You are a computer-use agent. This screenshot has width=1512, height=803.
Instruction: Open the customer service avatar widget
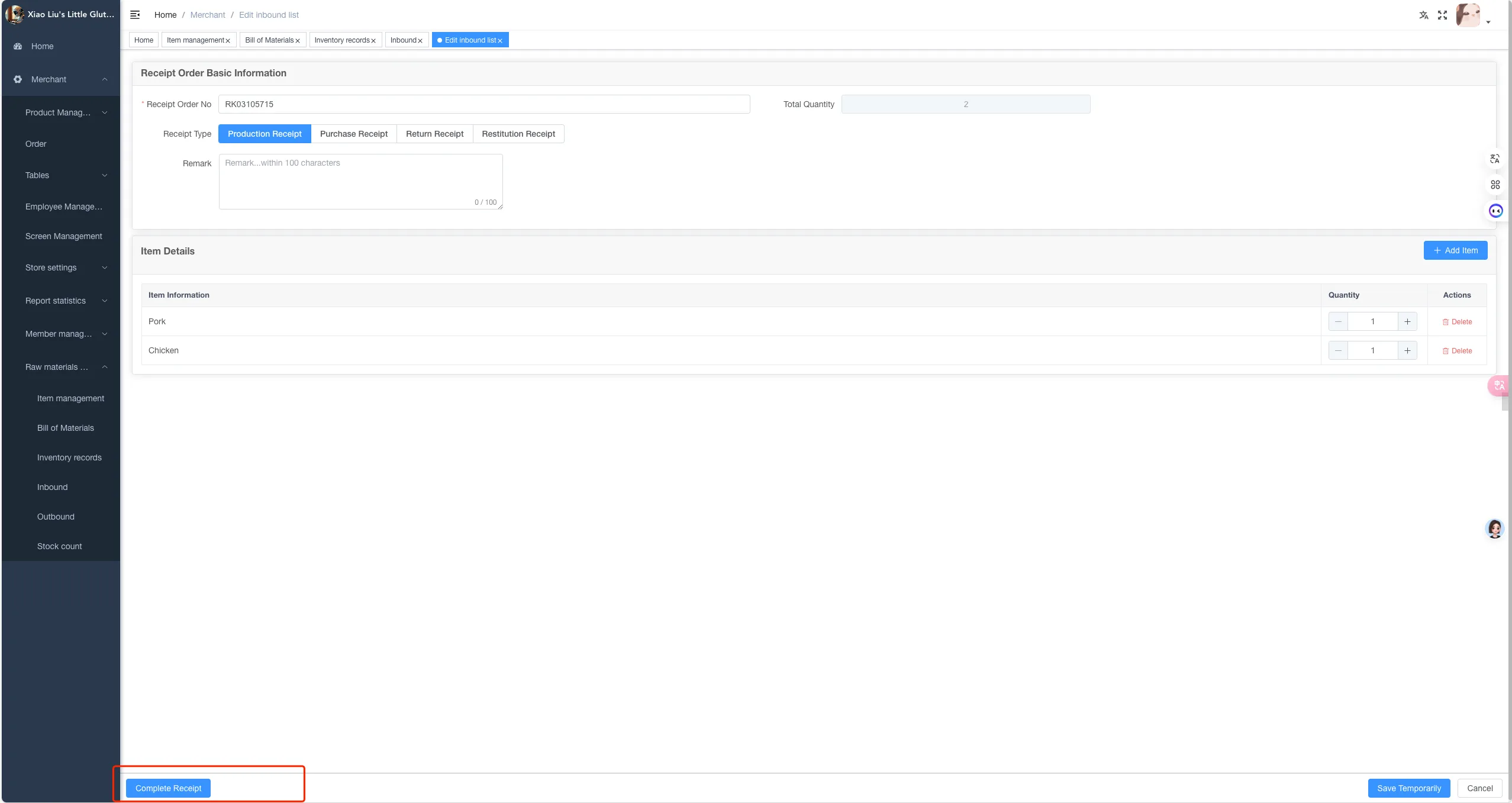(1494, 528)
